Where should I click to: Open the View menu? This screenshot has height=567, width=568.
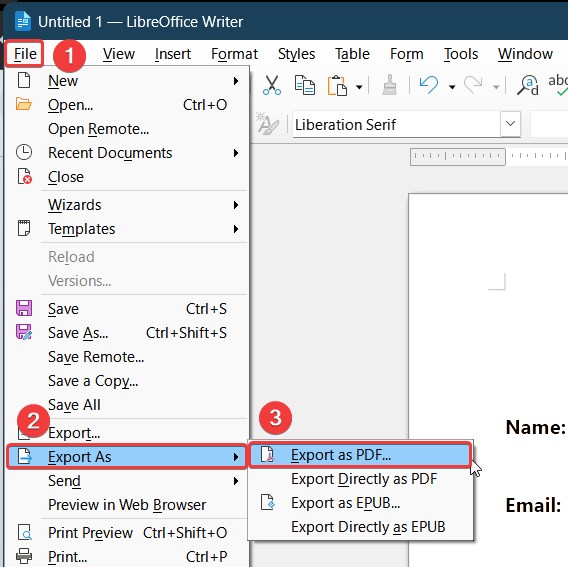[118, 54]
